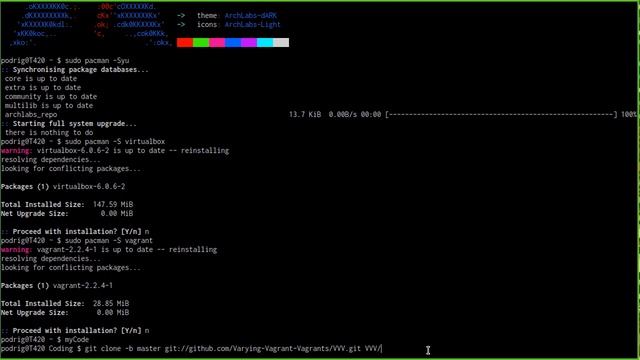Click Total Installed Size 147.59 MiB
Viewport: 640px width, 360px height.
click(x=67, y=204)
